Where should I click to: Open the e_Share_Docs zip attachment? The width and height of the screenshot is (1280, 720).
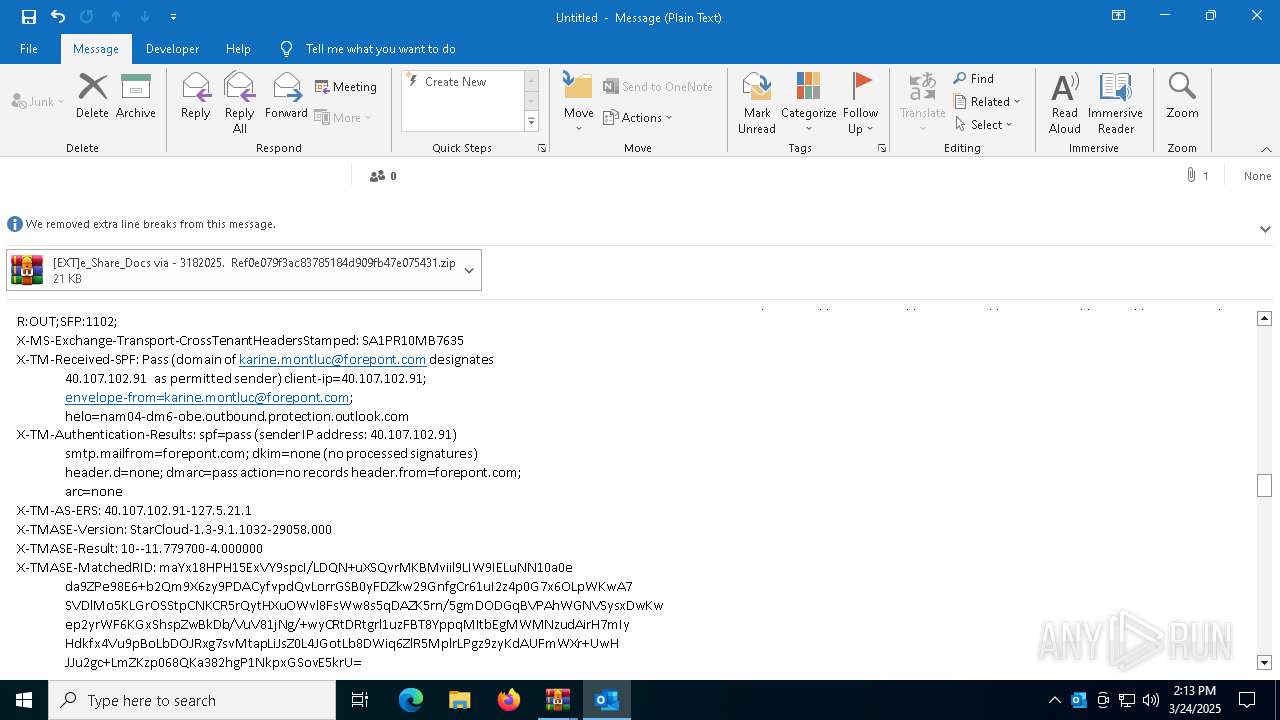tap(232, 270)
